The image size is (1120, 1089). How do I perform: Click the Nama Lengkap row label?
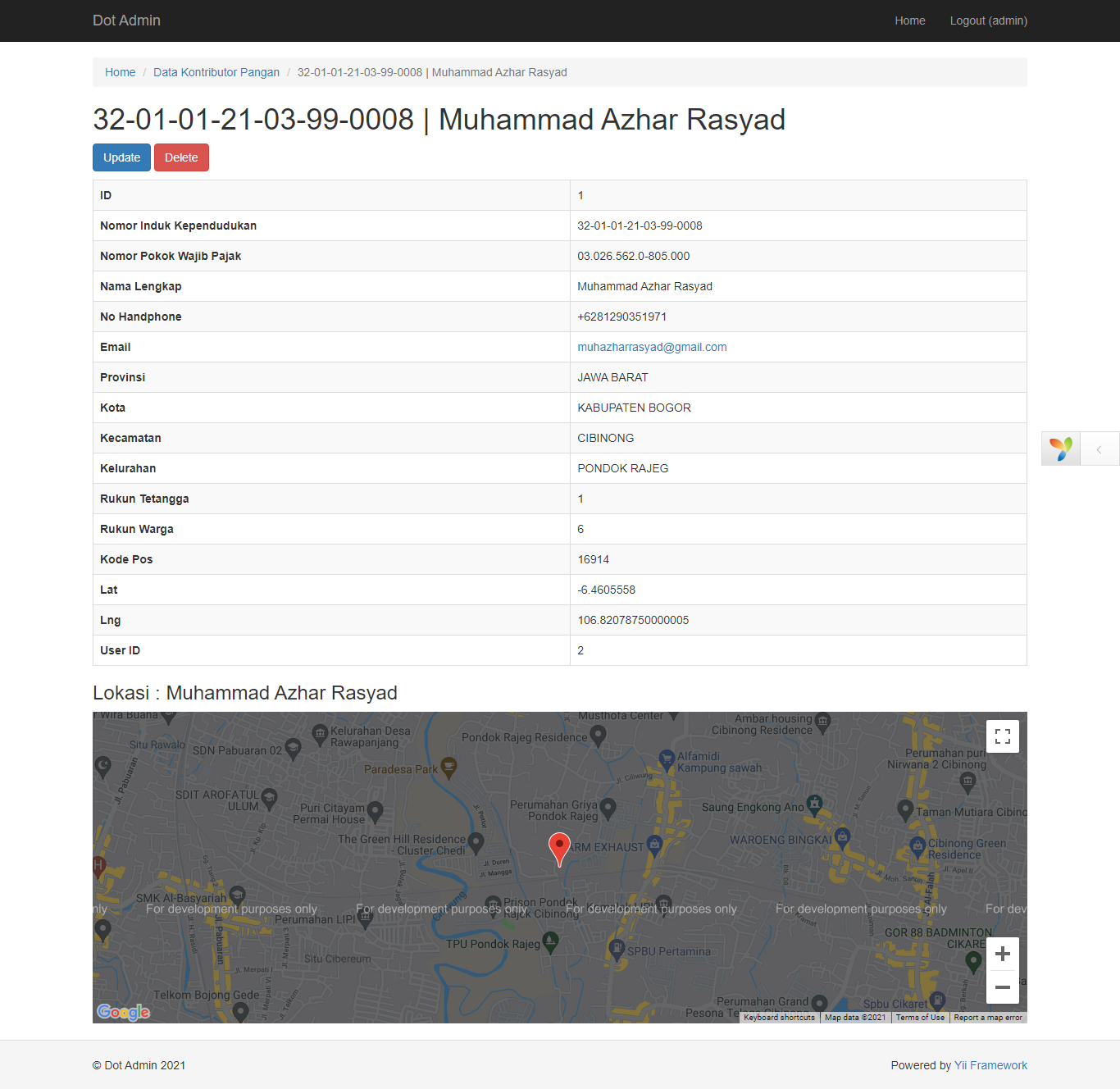141,286
